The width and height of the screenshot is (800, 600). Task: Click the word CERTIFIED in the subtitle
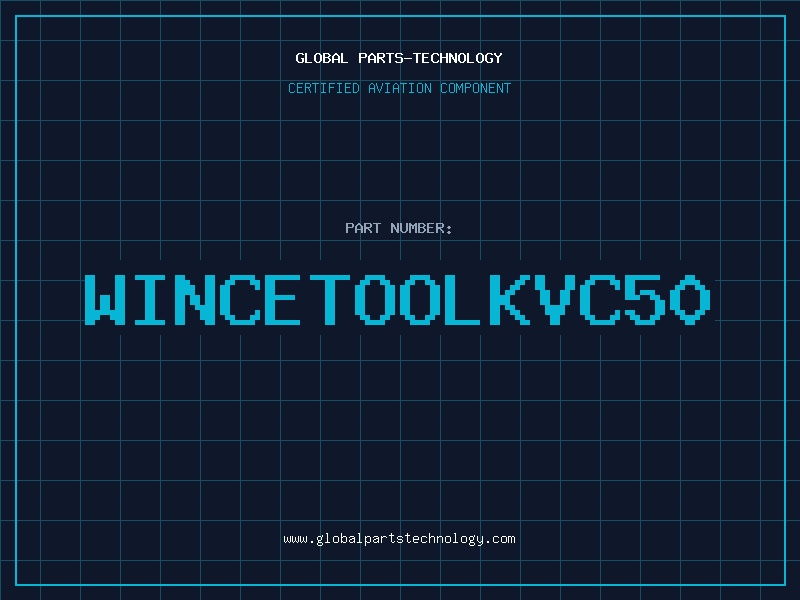point(324,88)
